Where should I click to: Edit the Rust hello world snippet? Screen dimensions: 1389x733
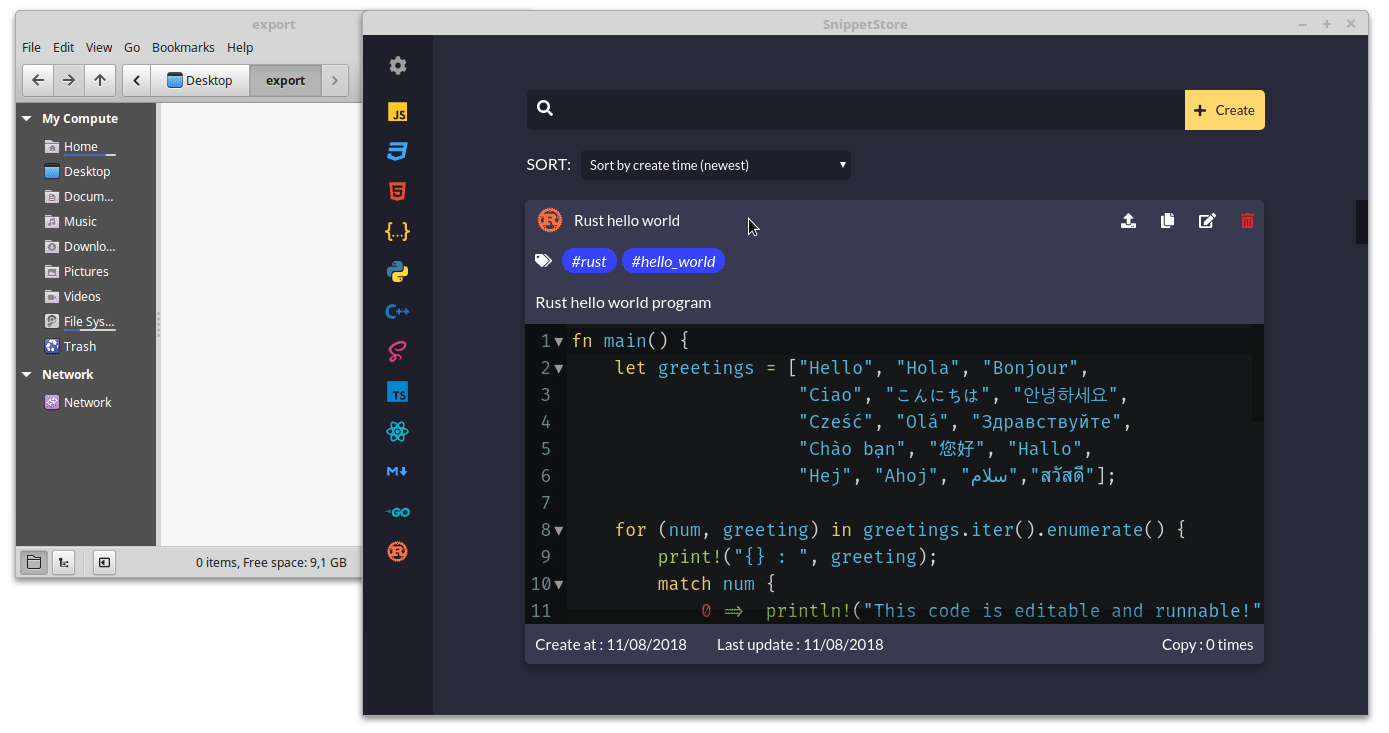[1207, 221]
